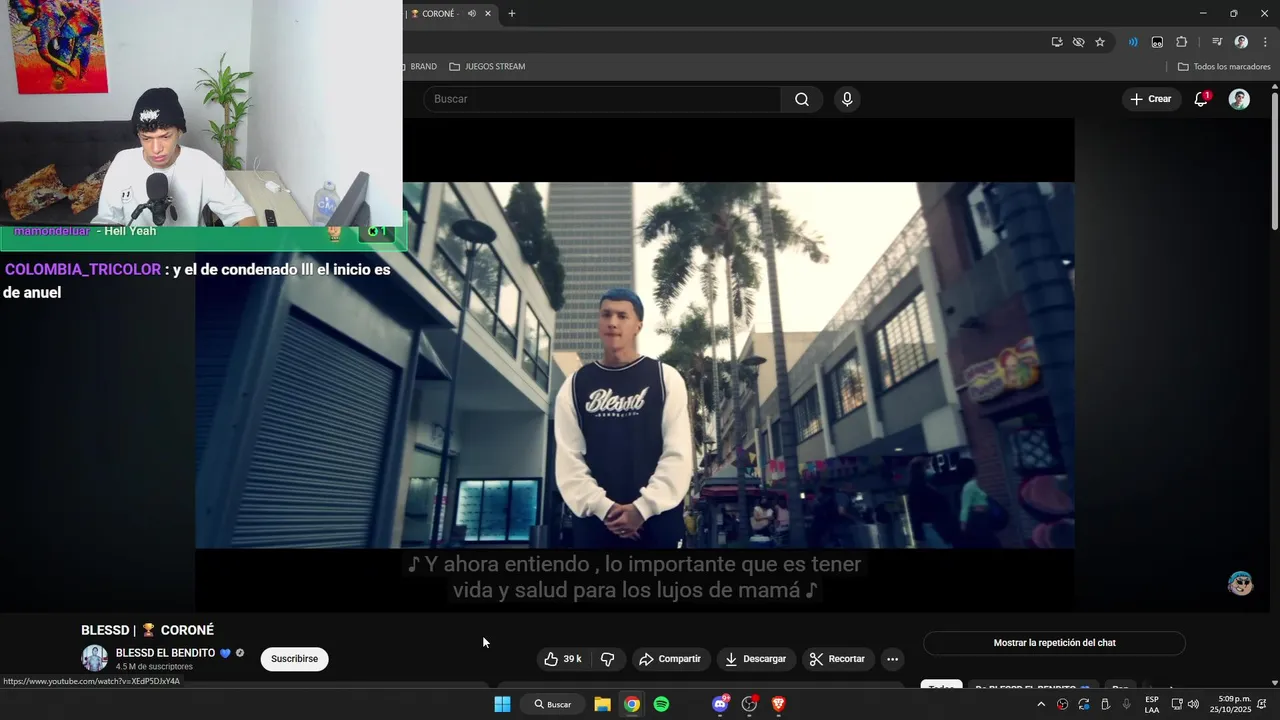The width and height of the screenshot is (1280, 720).
Task: Open Brave browser from taskbar
Action: (x=779, y=704)
